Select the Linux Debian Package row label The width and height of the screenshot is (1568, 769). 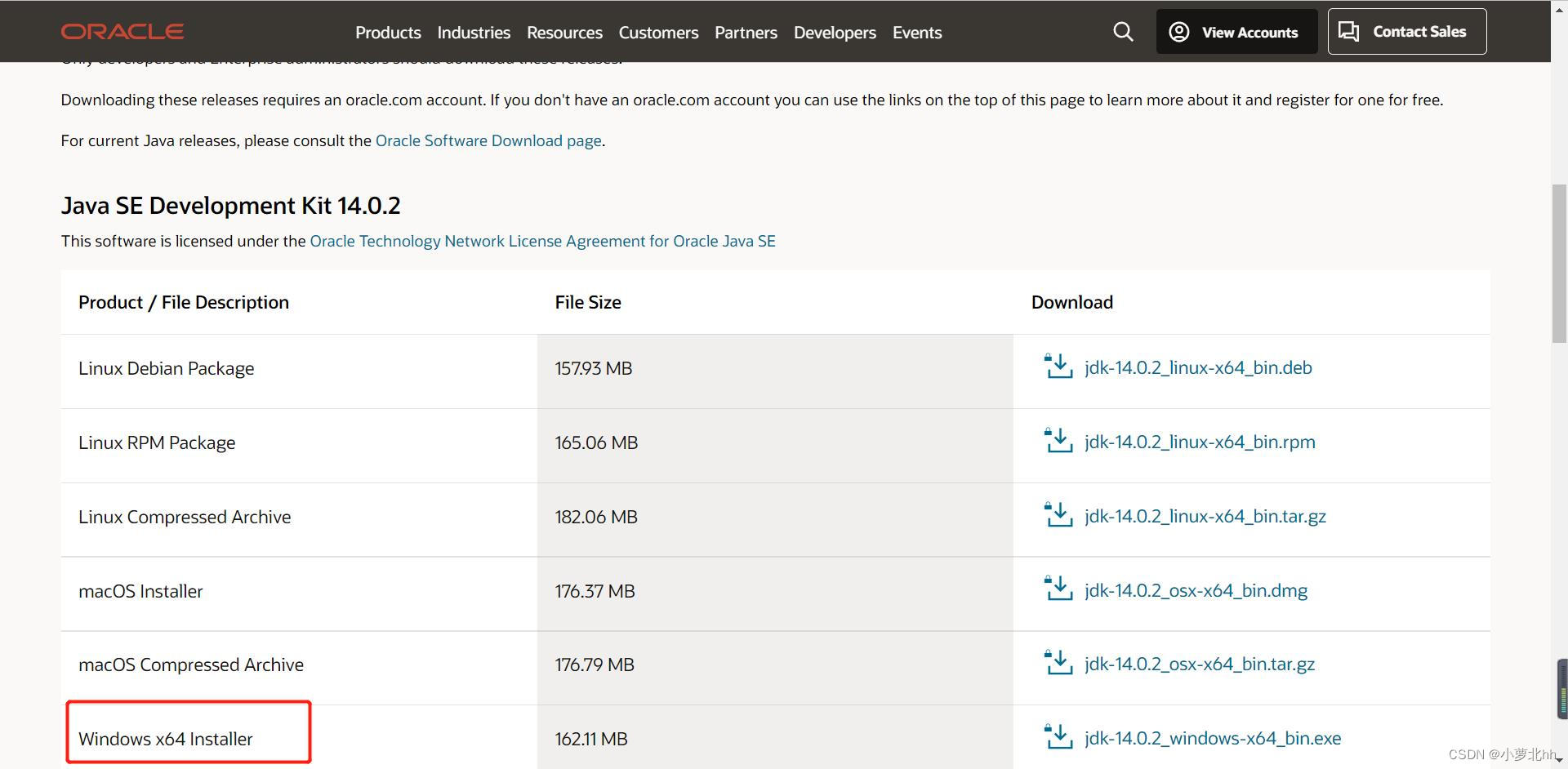[167, 368]
